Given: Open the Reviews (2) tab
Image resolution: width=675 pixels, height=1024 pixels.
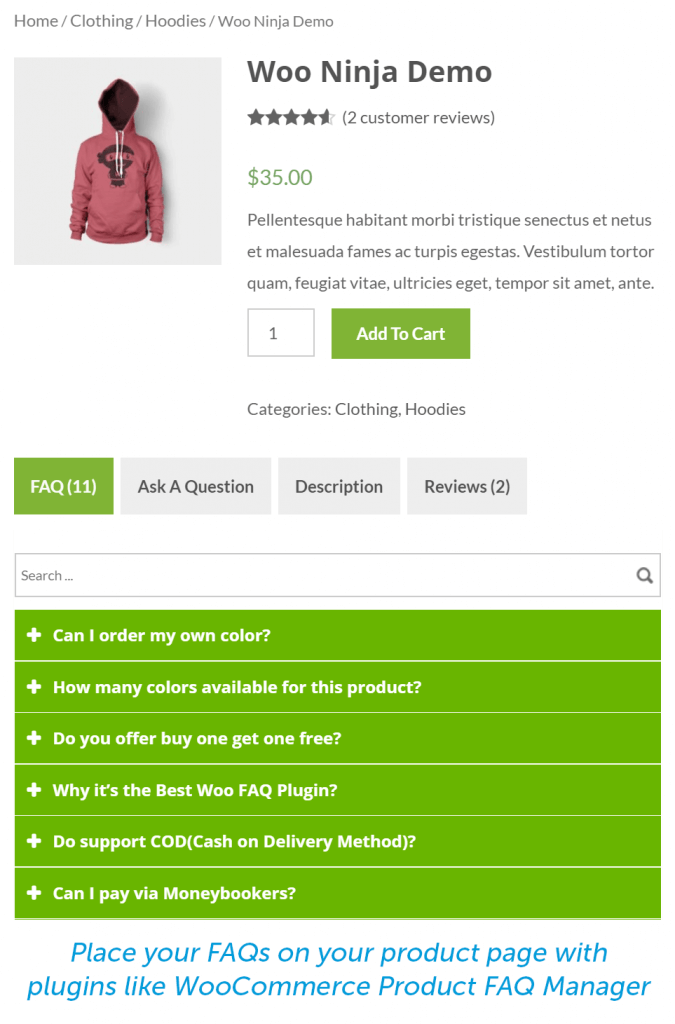Looking at the screenshot, I should click(466, 486).
